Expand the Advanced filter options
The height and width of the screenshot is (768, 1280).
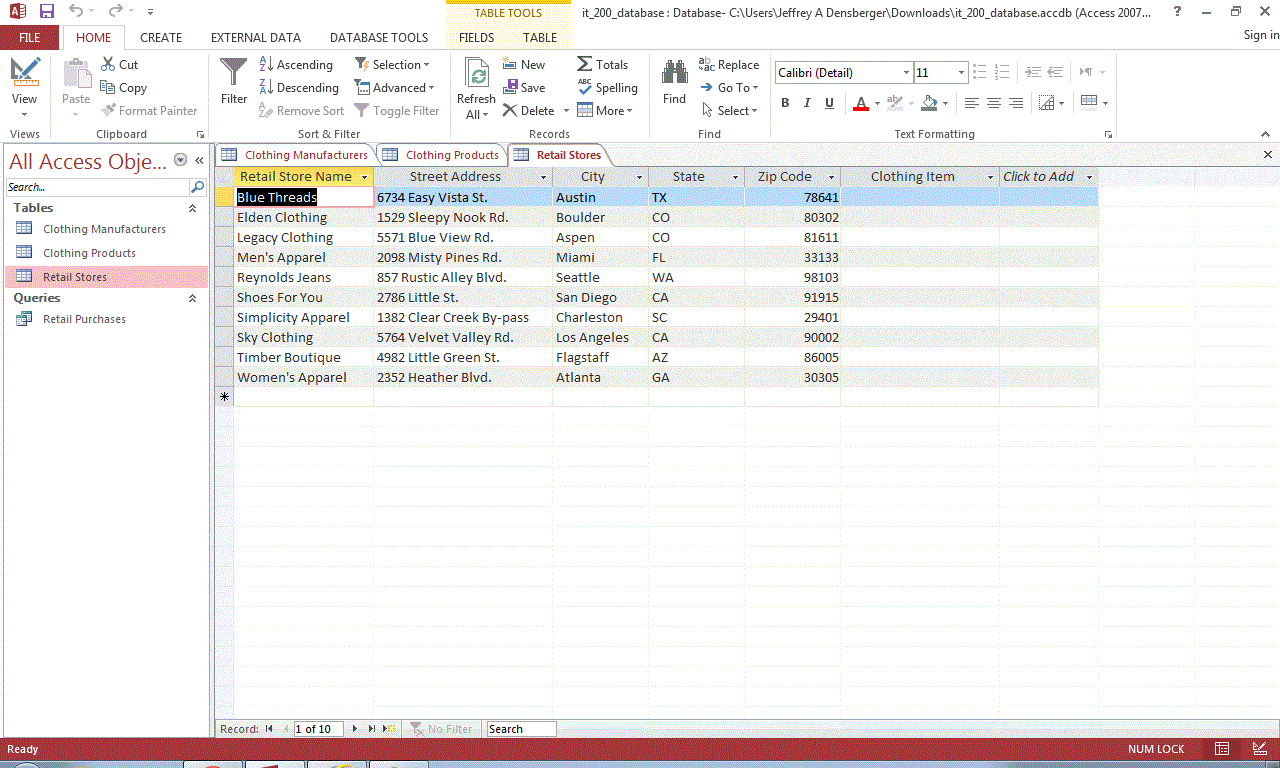[x=394, y=87]
